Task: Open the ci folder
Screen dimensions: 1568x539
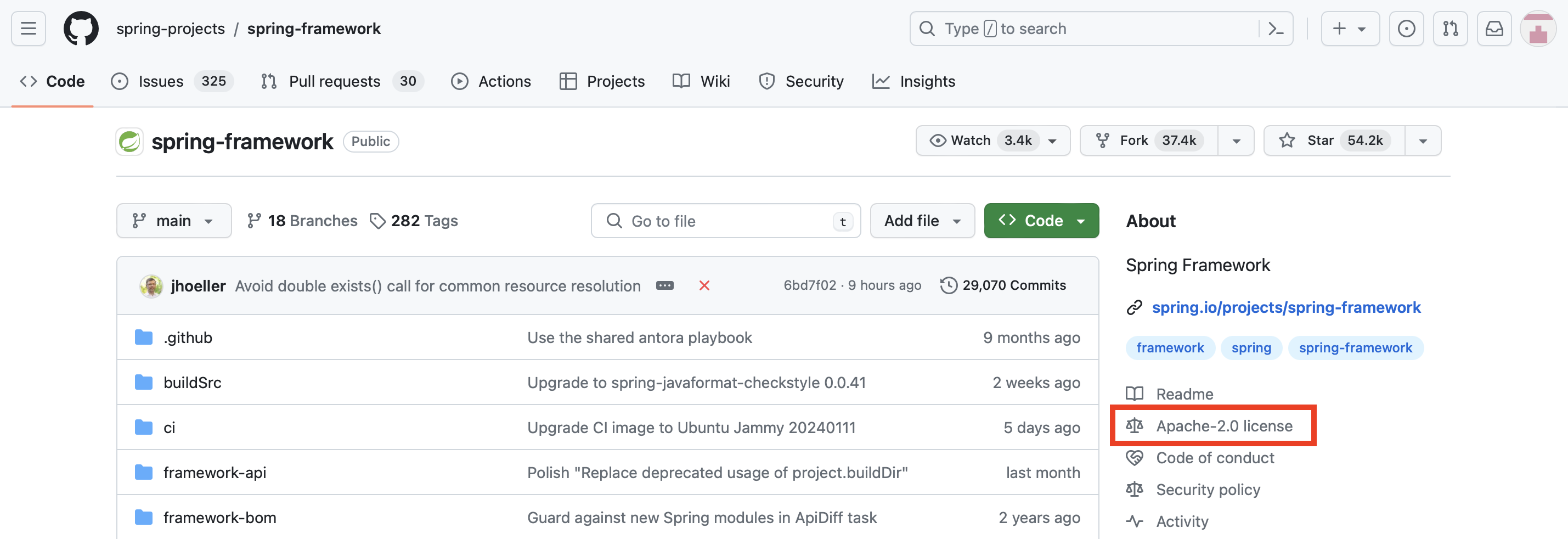Action: pos(169,428)
